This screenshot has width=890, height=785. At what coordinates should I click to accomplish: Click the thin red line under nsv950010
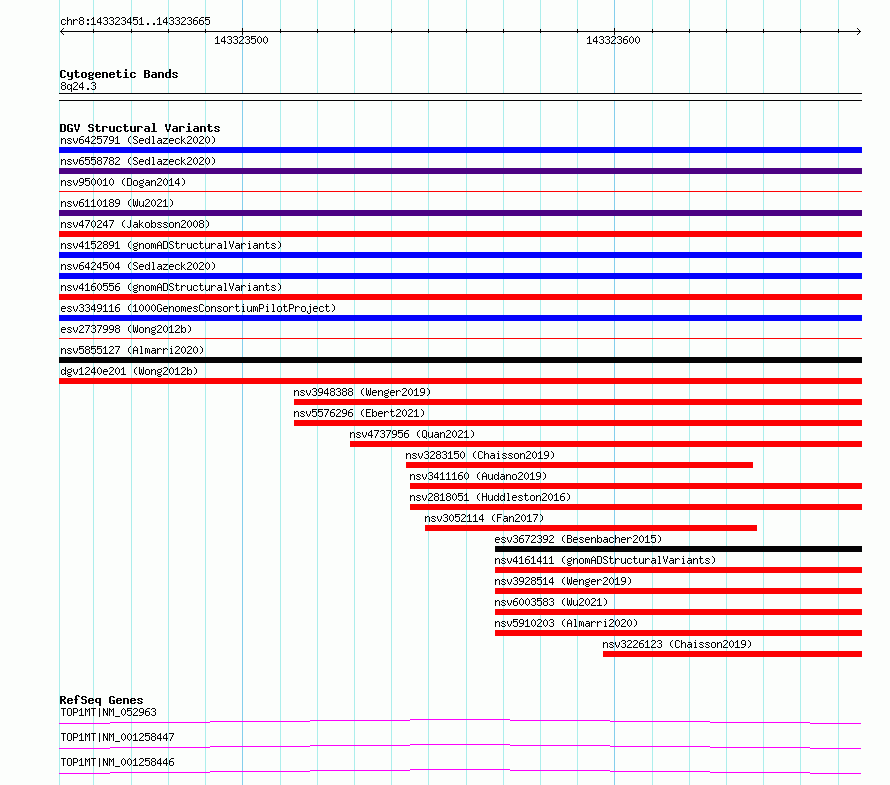coord(460,192)
